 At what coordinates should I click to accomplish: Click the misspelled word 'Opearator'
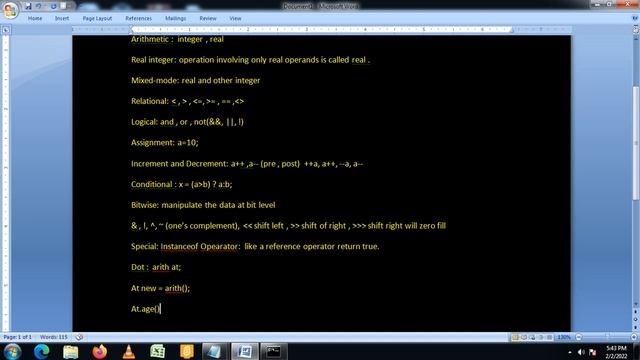click(219, 247)
